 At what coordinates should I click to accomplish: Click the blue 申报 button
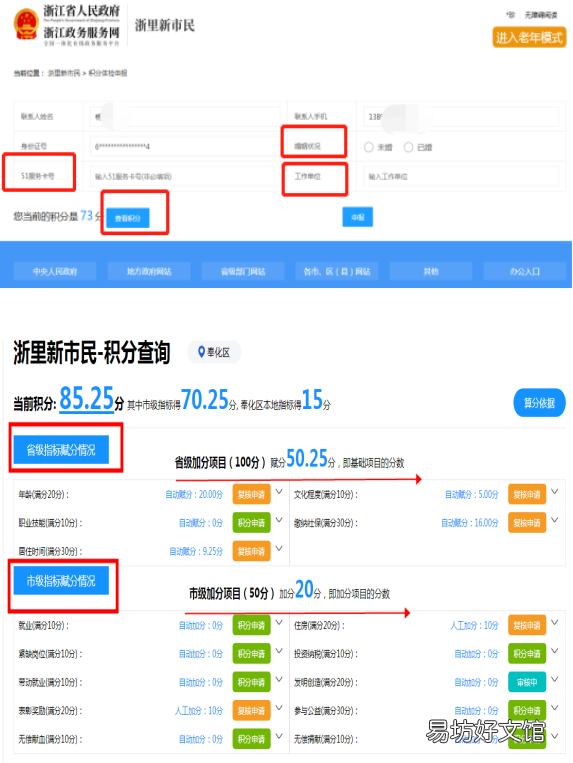coord(358,217)
